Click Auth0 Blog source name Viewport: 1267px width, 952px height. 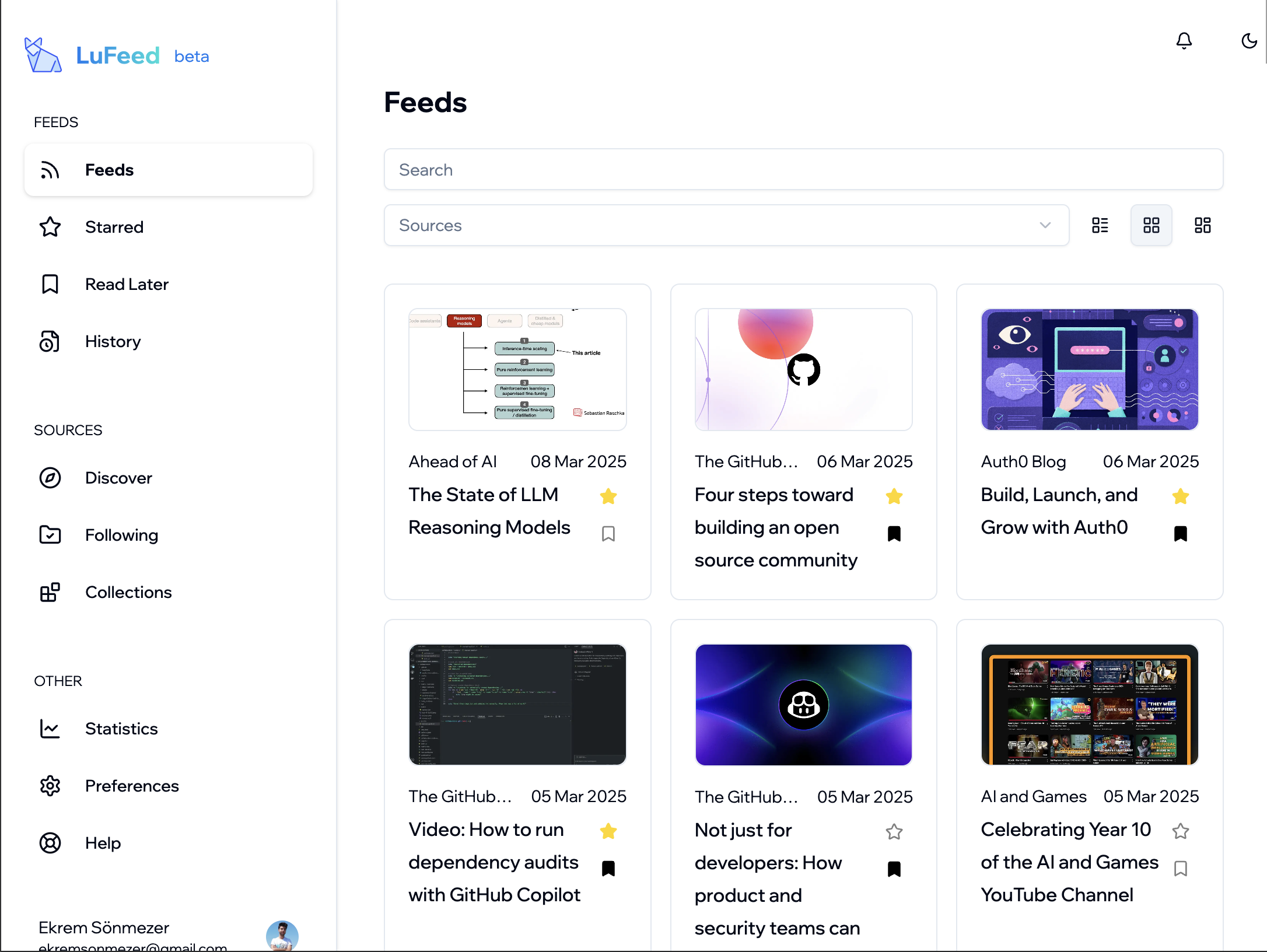[1023, 461]
